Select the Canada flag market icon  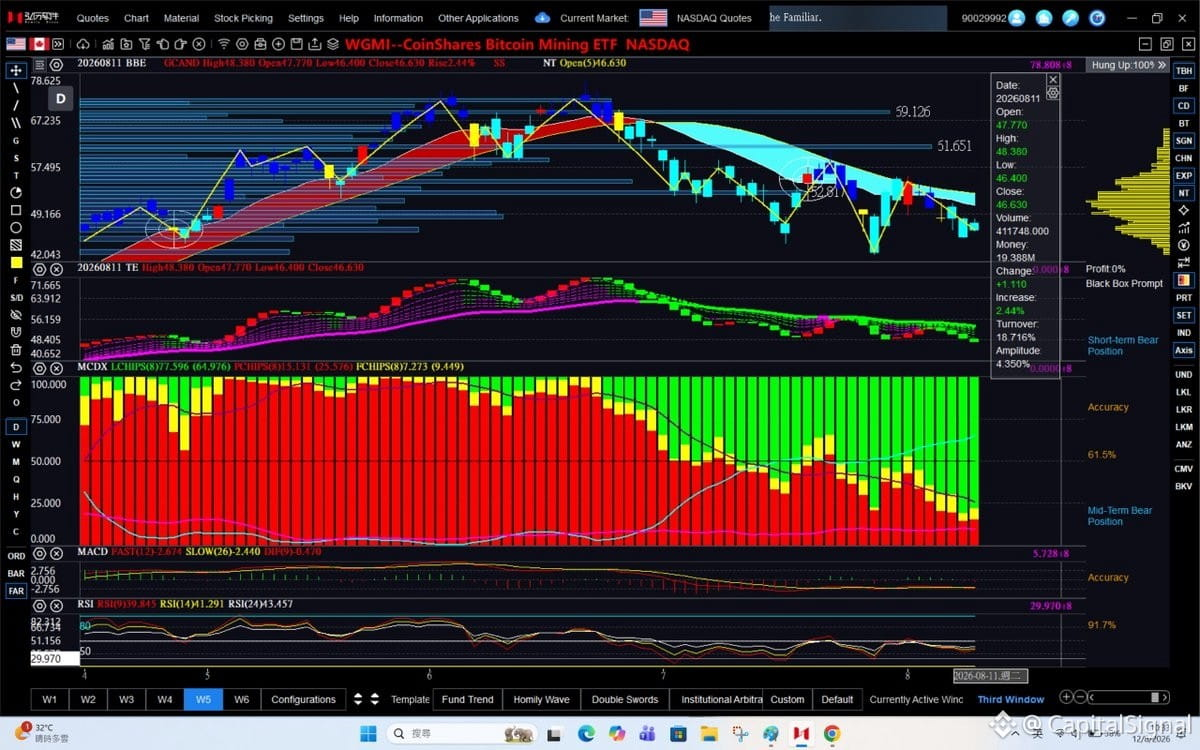tap(40, 44)
